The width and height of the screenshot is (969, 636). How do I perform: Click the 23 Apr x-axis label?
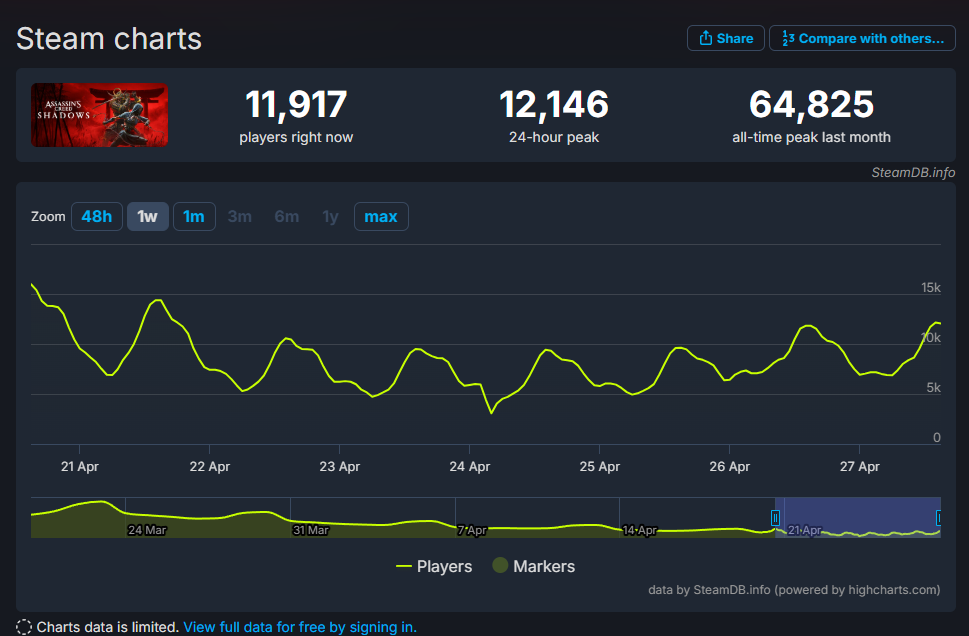339,467
